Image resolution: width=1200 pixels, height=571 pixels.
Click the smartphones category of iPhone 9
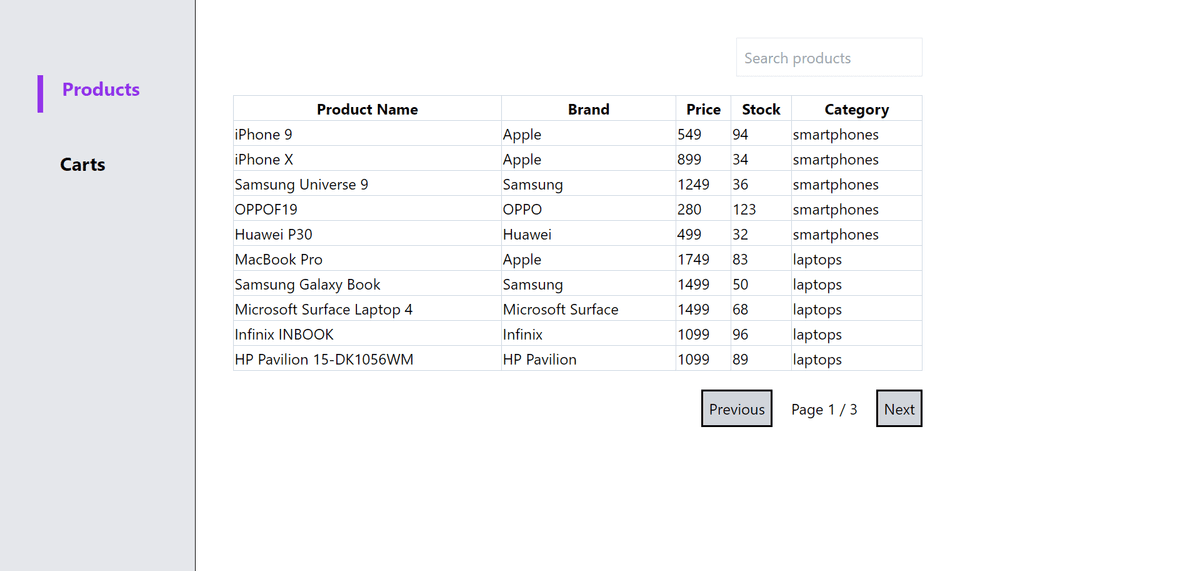point(835,134)
